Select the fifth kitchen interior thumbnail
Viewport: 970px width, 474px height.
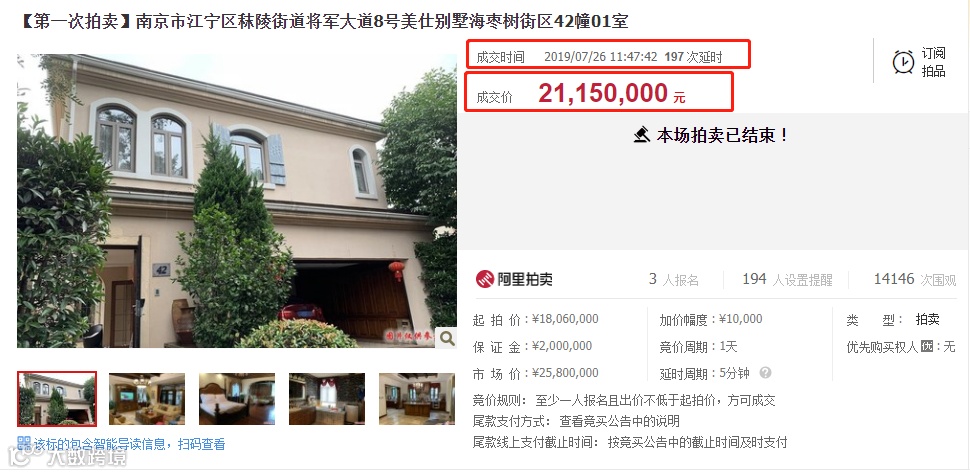point(417,399)
